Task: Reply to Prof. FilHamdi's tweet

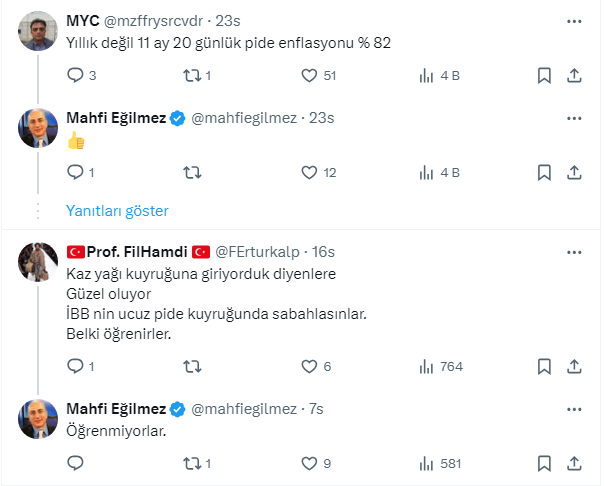Action: (75, 366)
